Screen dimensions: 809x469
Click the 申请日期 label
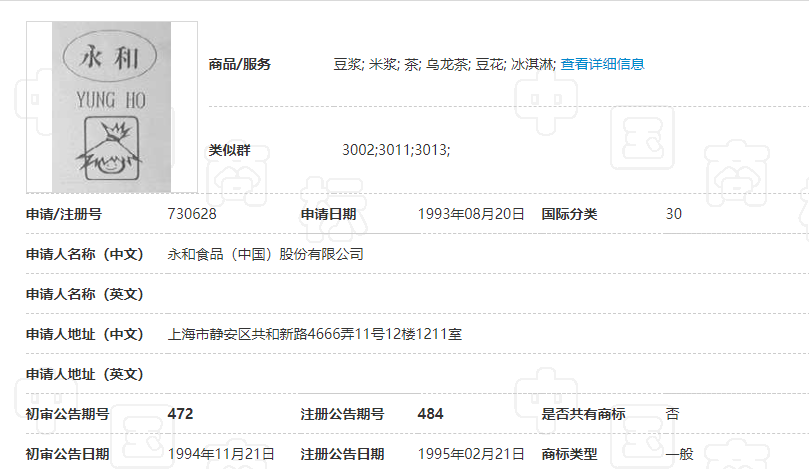[328, 214]
